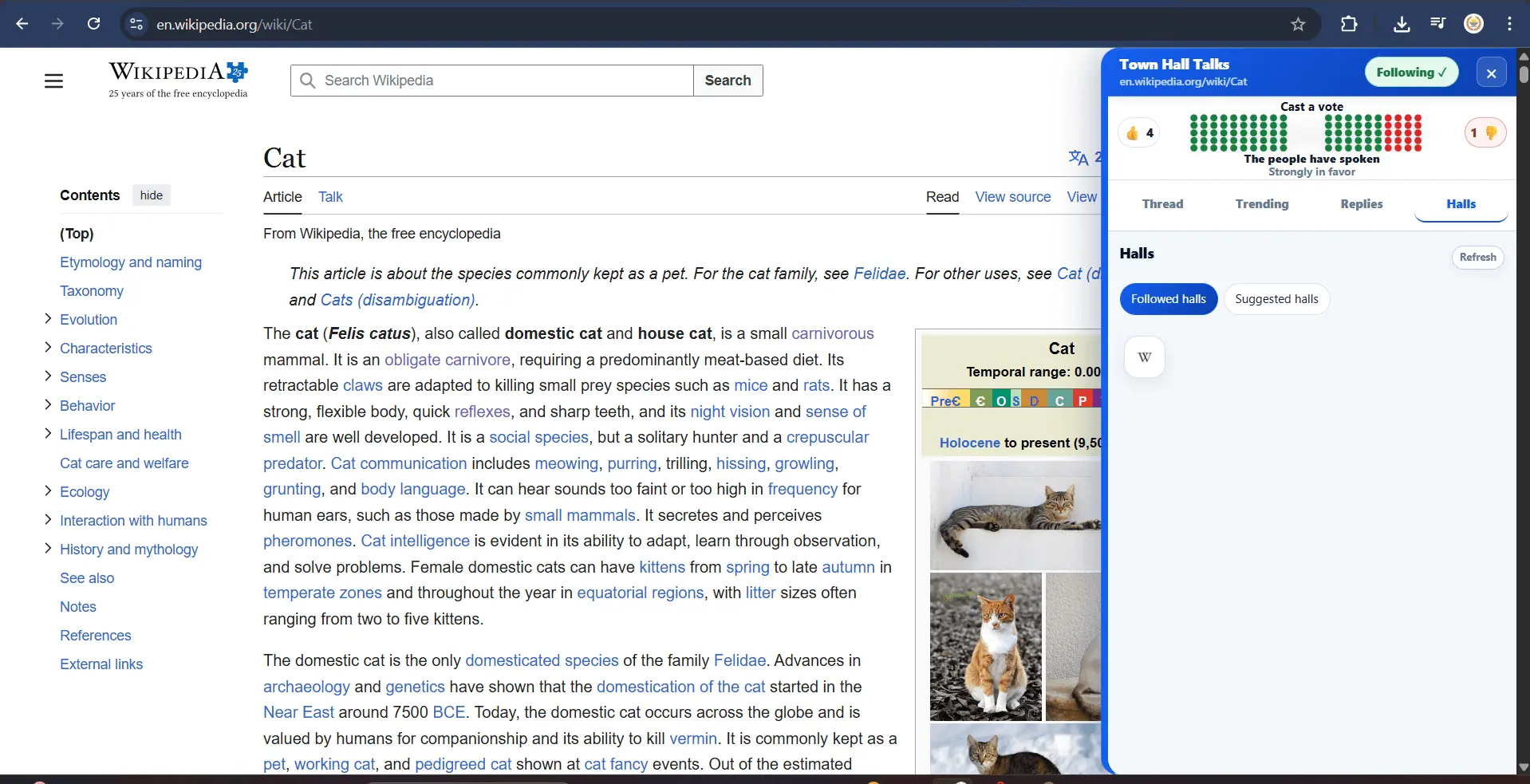Reload the page with the refresh icon
1530x784 pixels.
click(x=93, y=24)
